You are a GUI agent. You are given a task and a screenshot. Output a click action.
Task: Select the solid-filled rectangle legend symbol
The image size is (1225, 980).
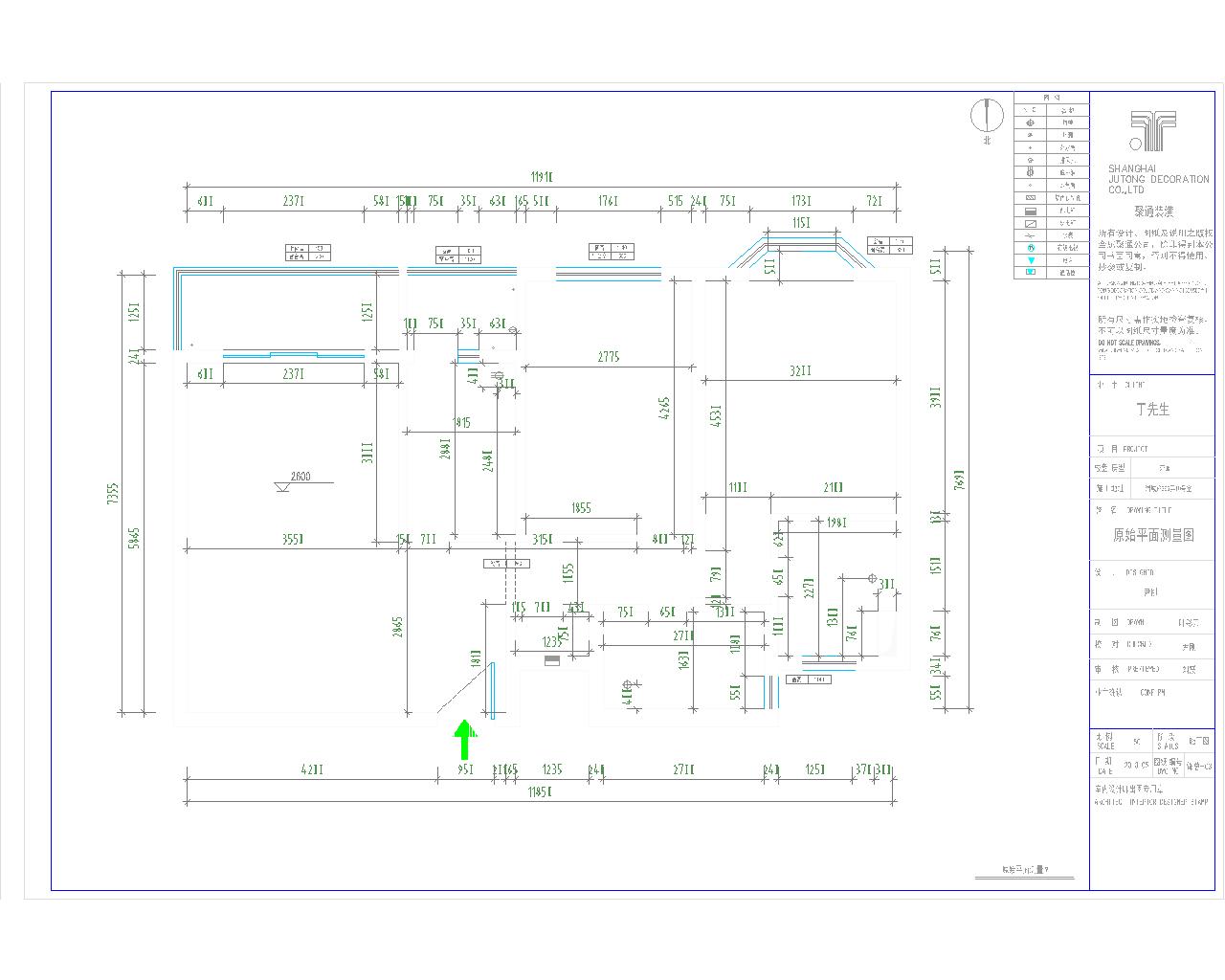coord(1031,210)
